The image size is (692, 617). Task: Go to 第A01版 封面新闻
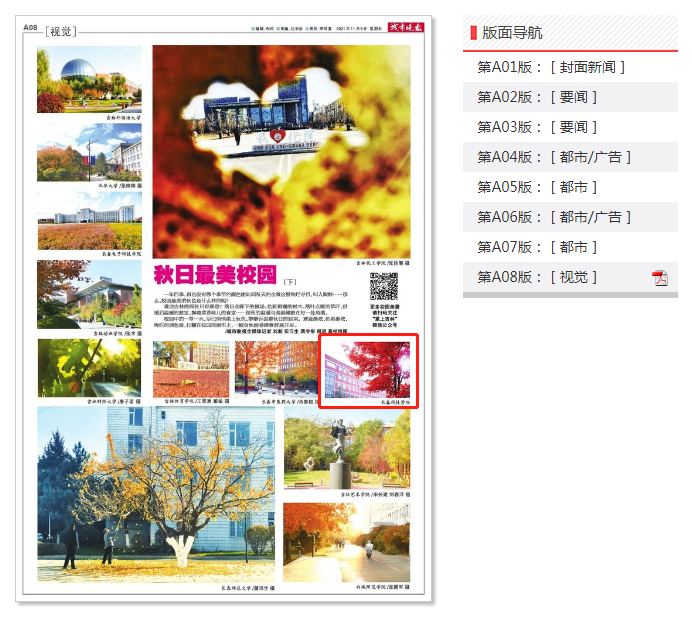(x=551, y=67)
